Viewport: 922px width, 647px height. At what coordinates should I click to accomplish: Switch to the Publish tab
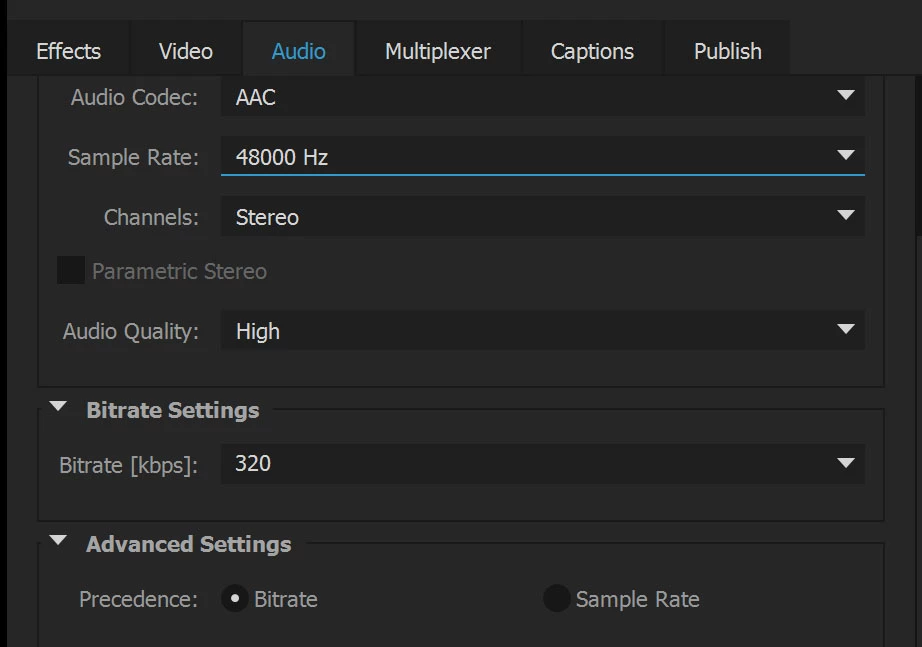click(728, 51)
